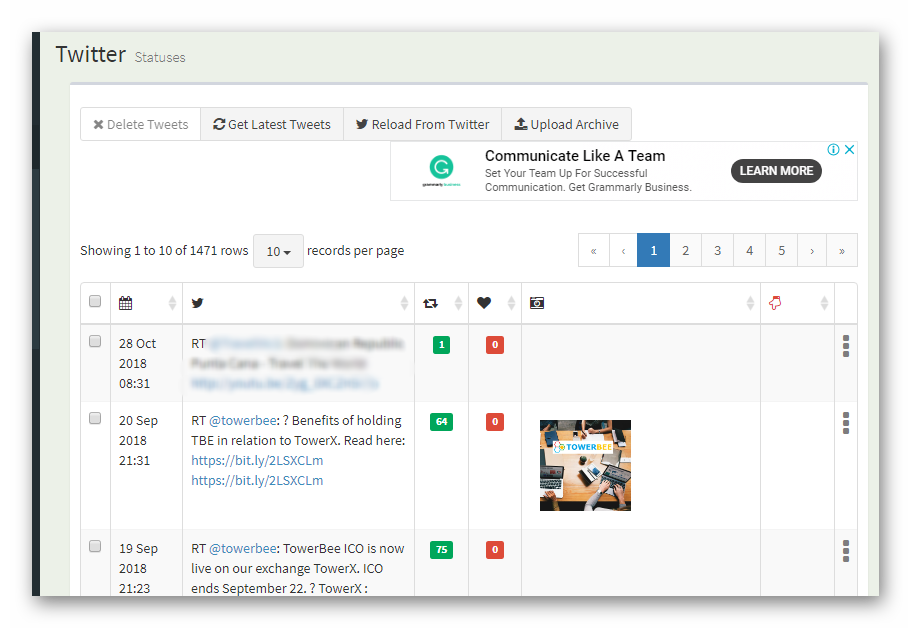
Task: Click Reload From Twitter button
Action: [x=422, y=124]
